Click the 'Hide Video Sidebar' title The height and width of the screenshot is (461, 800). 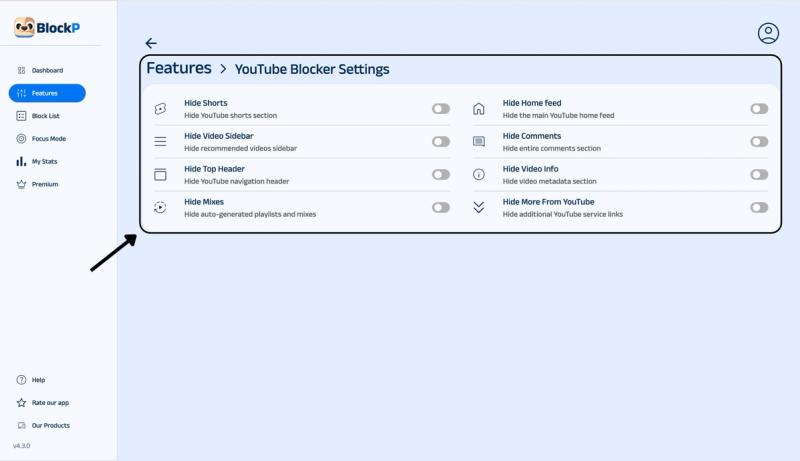click(218, 136)
